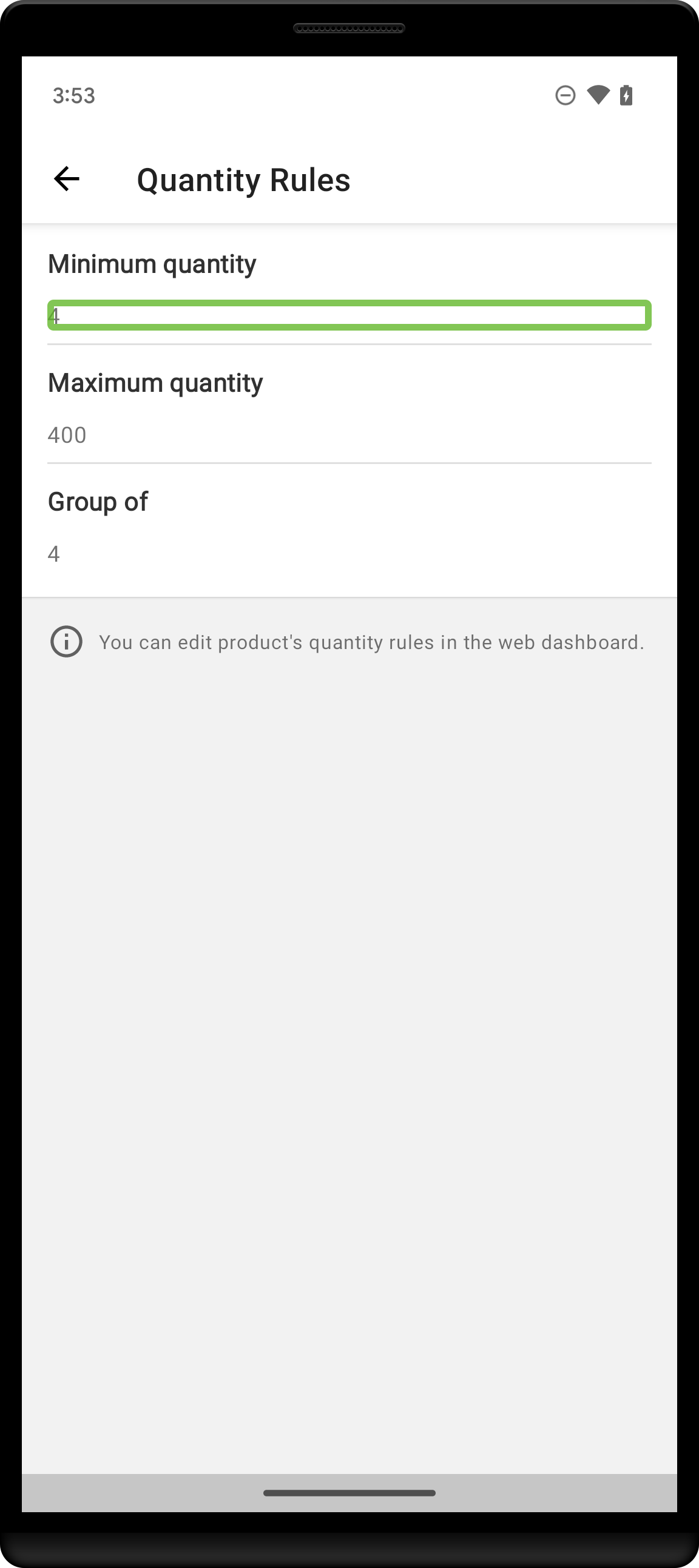This screenshot has width=699, height=1568.
Task: Click the Maximum quantity label
Action: [x=155, y=382]
